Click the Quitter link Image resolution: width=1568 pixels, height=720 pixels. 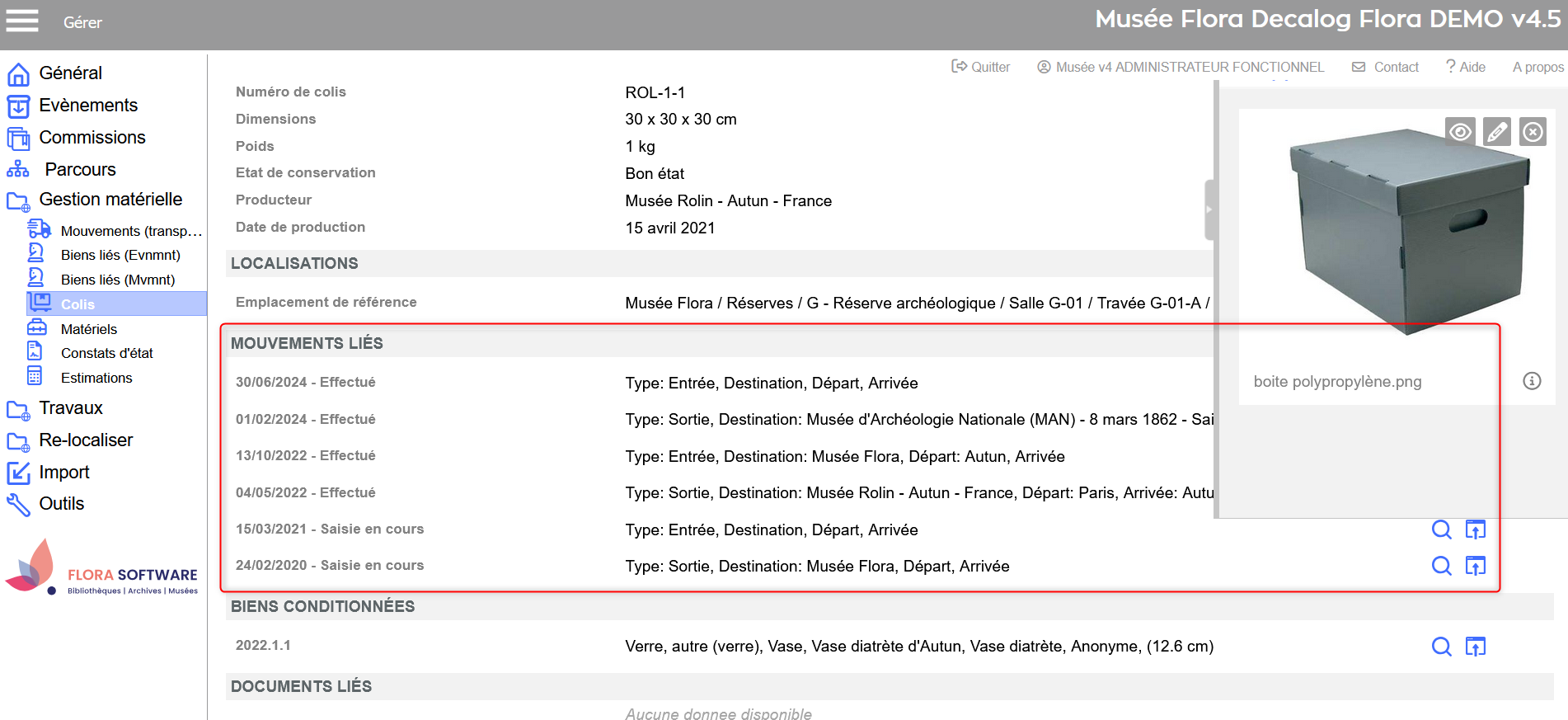pos(981,67)
